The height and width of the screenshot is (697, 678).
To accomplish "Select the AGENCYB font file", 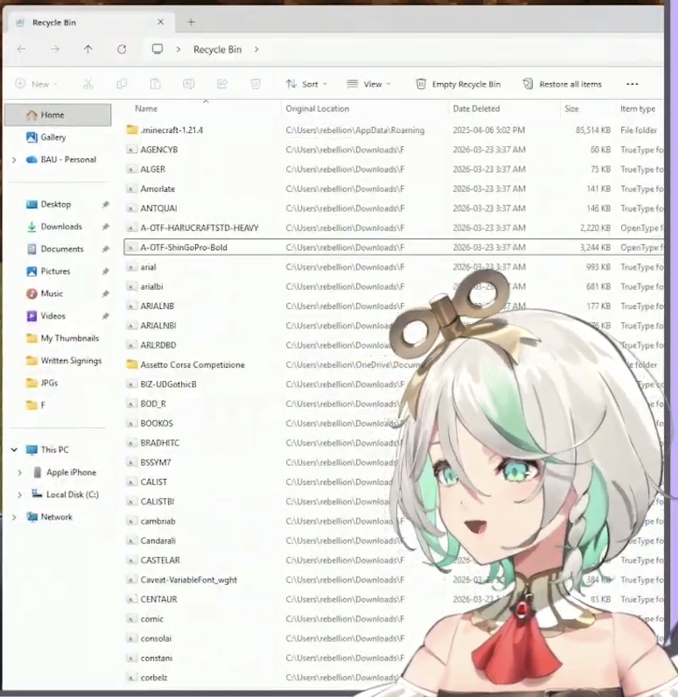I will [x=393, y=150].
